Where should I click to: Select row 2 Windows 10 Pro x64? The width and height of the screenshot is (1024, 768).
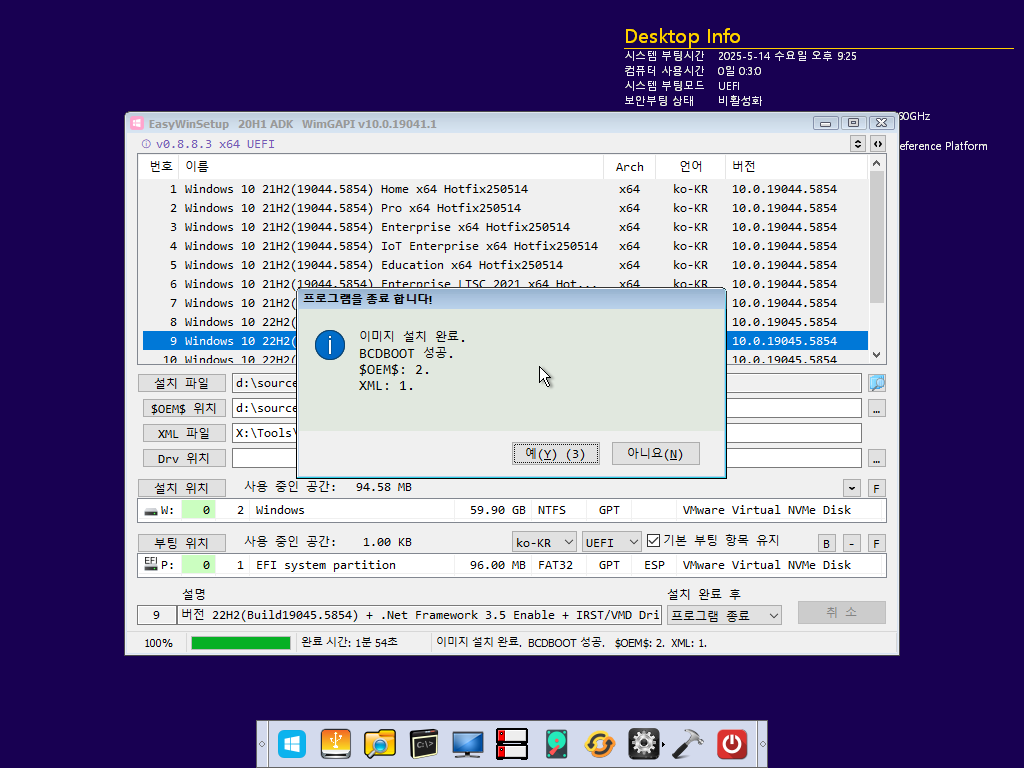[x=505, y=208]
